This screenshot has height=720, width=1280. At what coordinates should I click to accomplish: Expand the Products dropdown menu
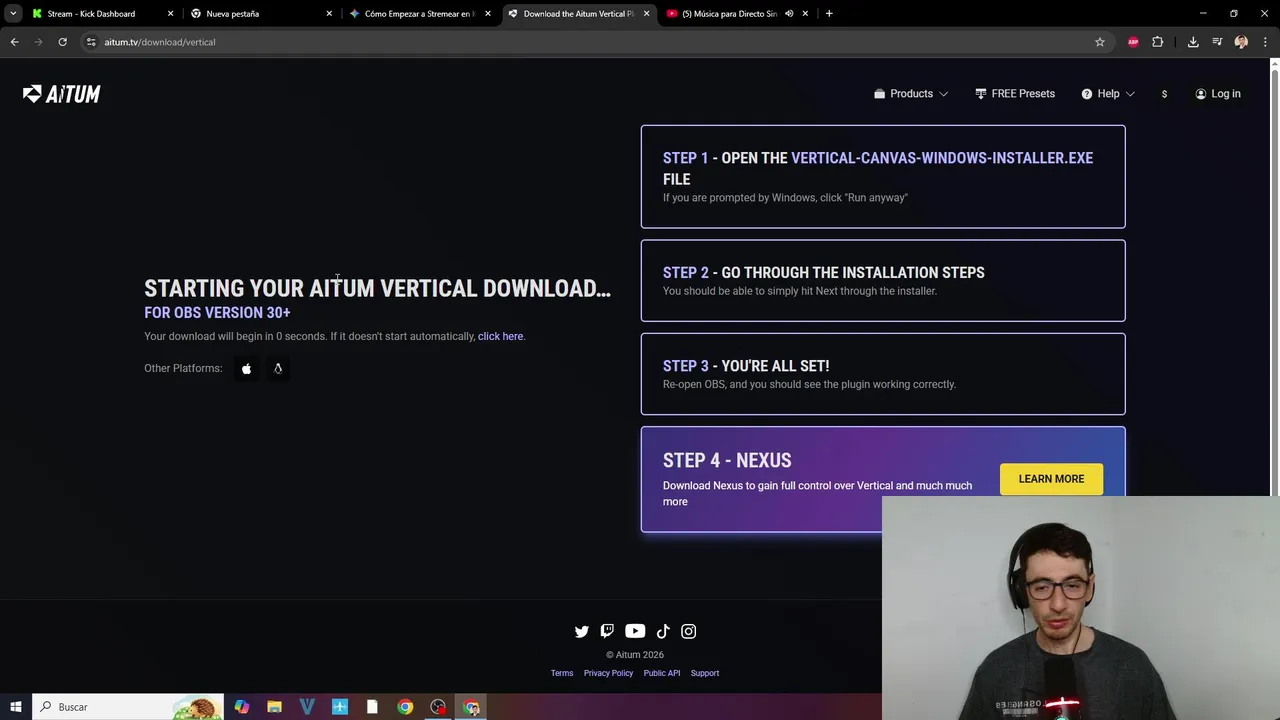point(911,94)
